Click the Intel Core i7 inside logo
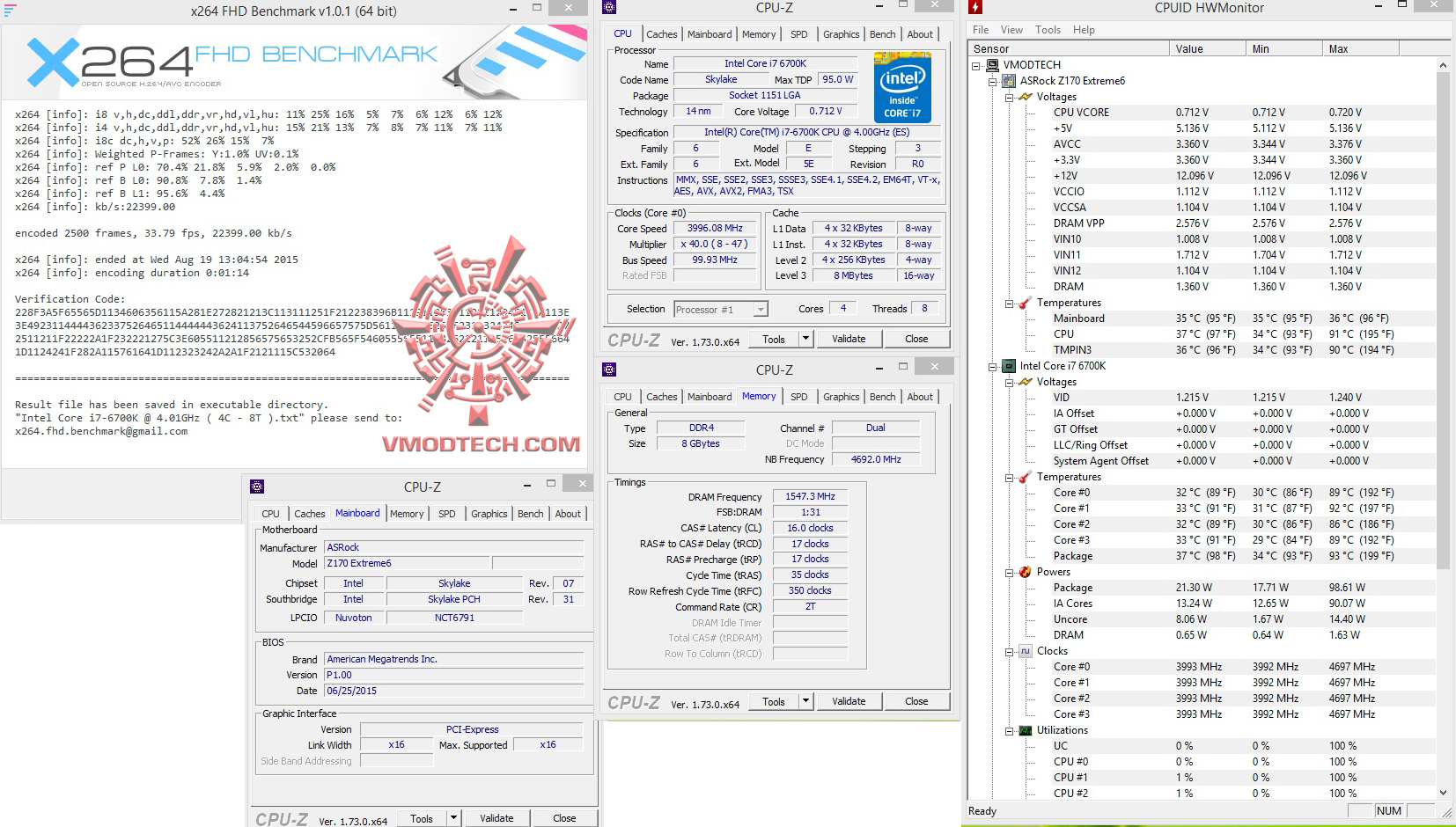 (902, 87)
